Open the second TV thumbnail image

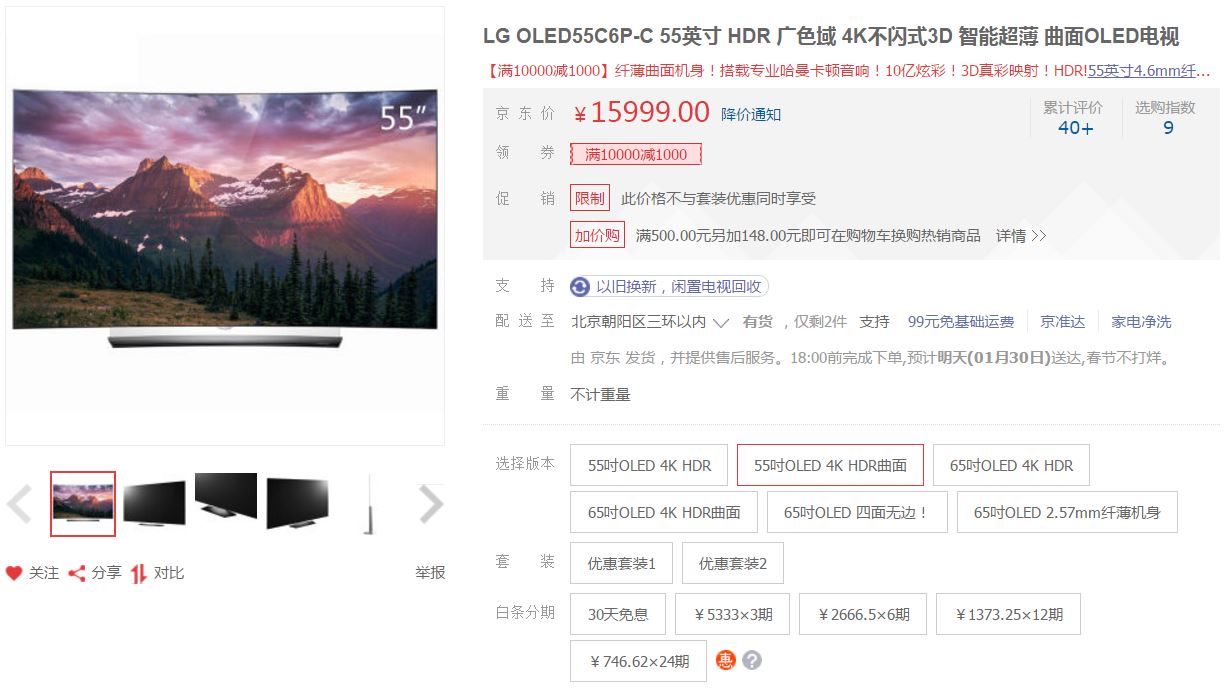tap(154, 503)
